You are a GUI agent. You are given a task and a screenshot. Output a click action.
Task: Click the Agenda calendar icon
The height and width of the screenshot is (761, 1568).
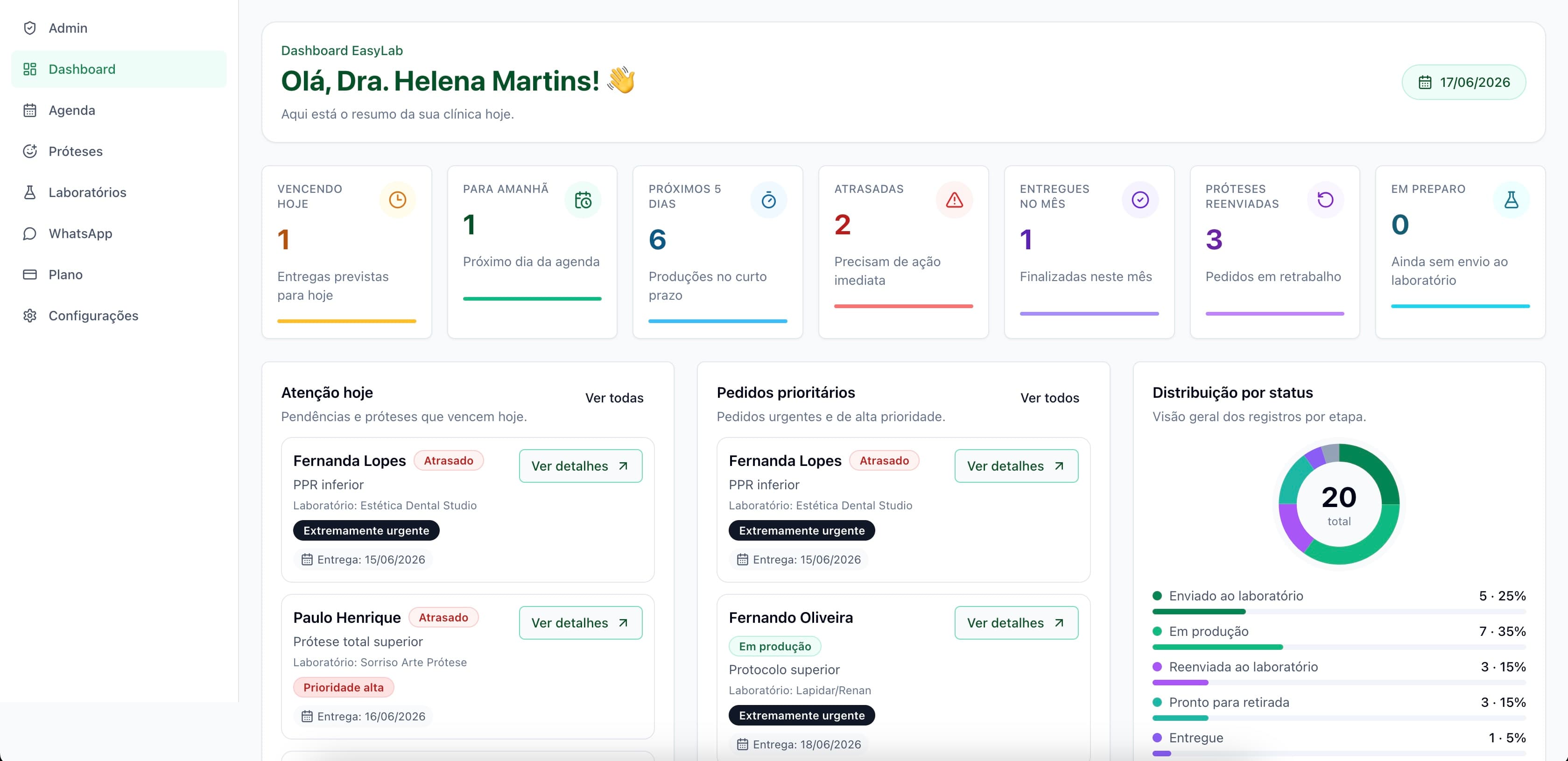click(30, 110)
